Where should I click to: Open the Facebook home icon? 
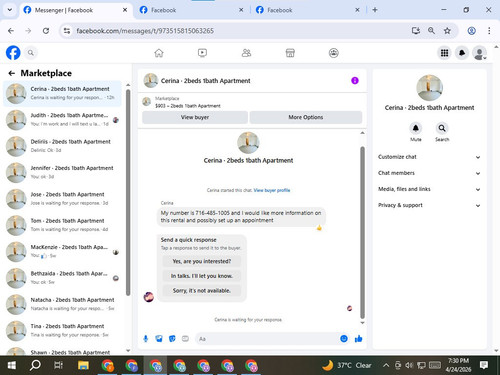pyautogui.click(x=159, y=53)
